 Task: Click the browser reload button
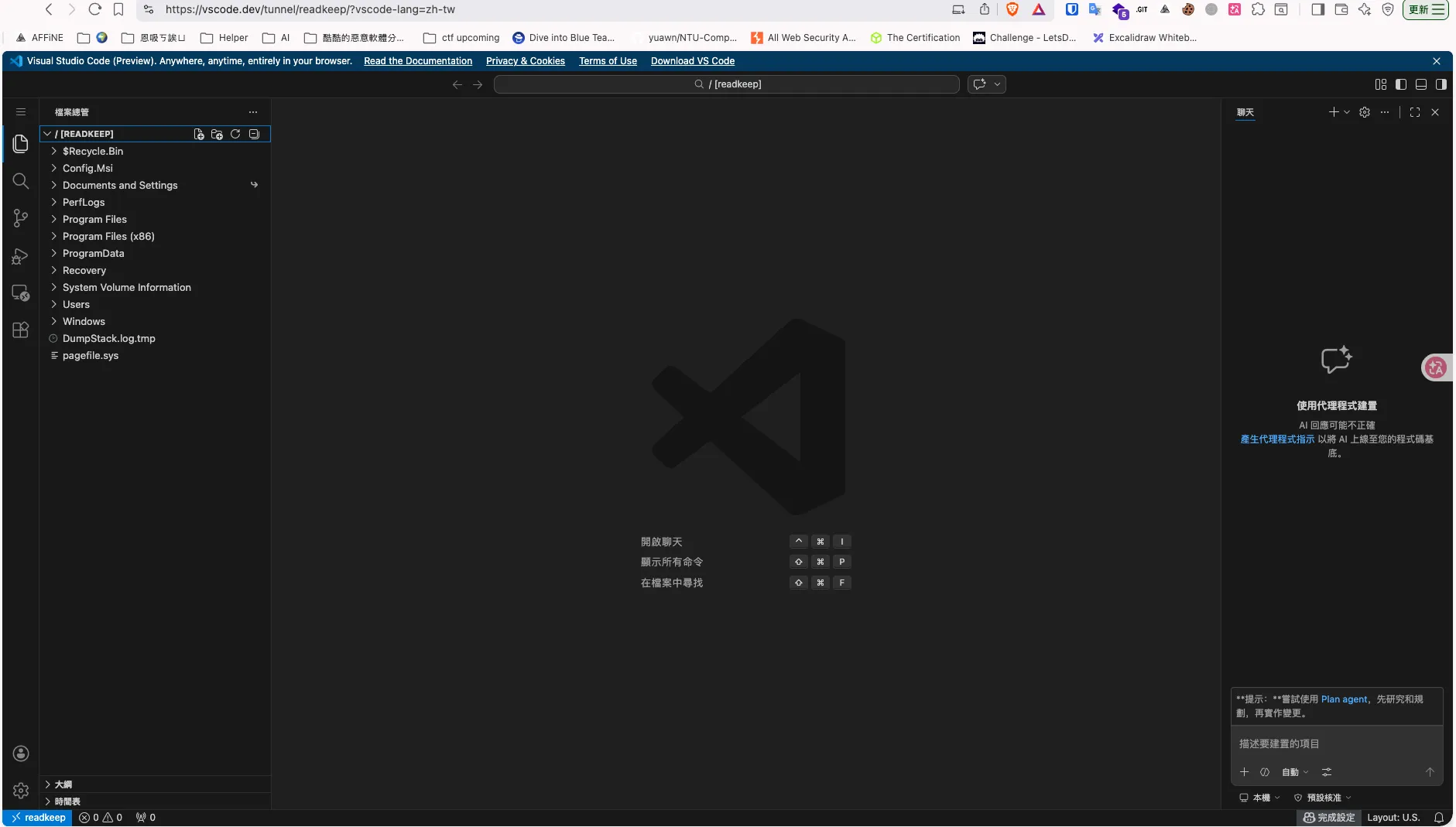[95, 9]
